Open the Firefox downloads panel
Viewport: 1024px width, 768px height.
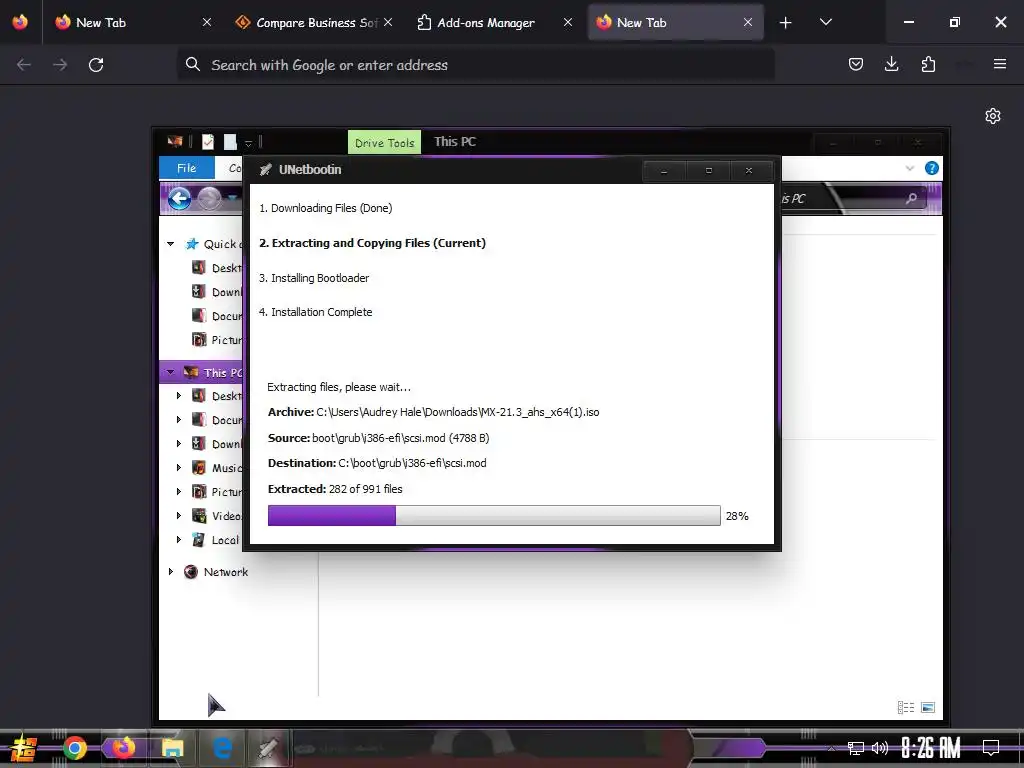coord(891,64)
